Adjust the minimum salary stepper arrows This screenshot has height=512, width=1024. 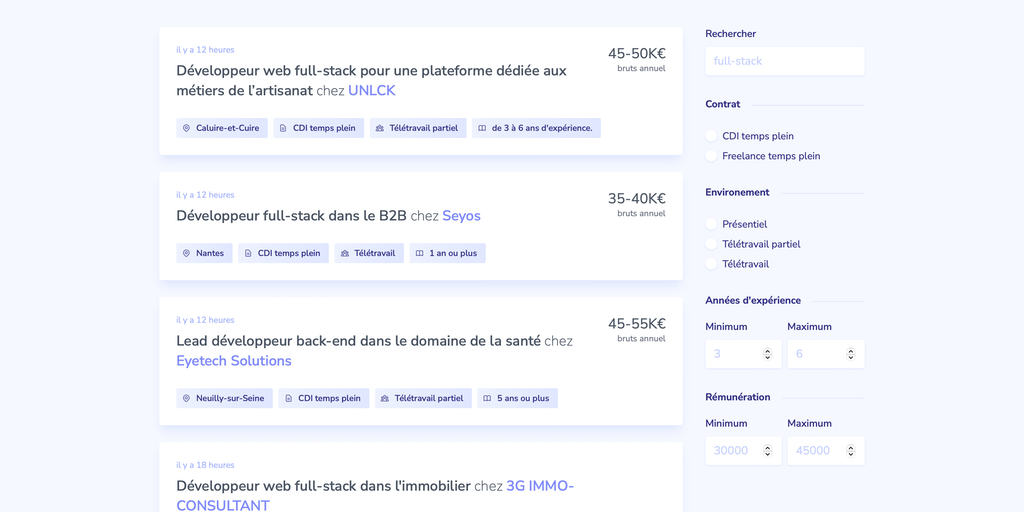(x=767, y=451)
